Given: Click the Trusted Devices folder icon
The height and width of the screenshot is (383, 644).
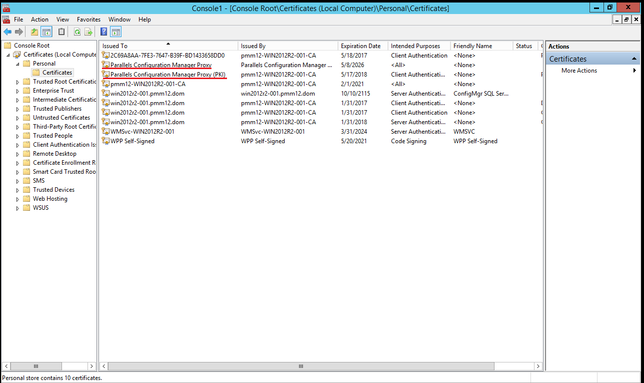Looking at the screenshot, I should point(27,190).
